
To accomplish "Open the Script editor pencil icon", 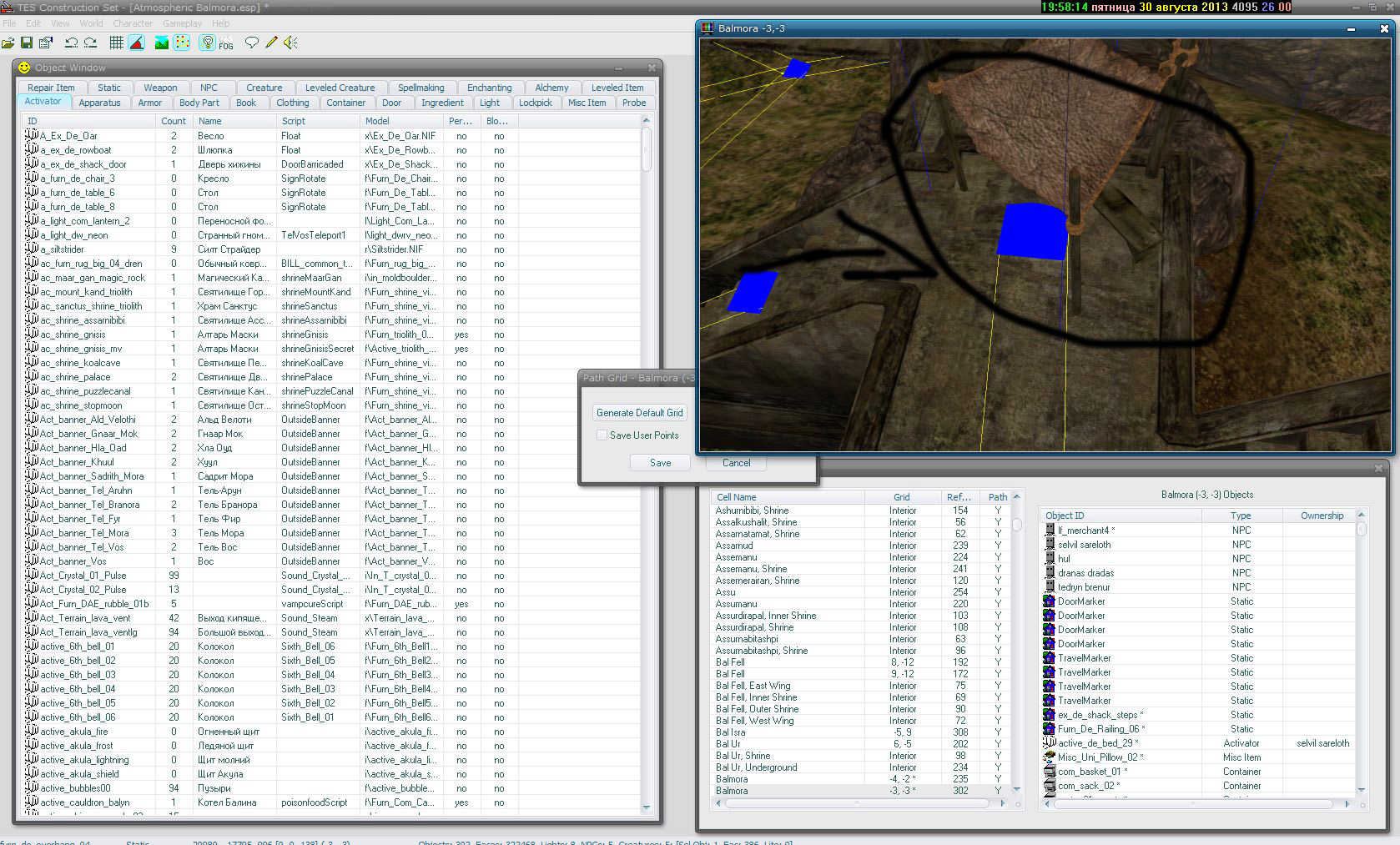I will tap(271, 43).
